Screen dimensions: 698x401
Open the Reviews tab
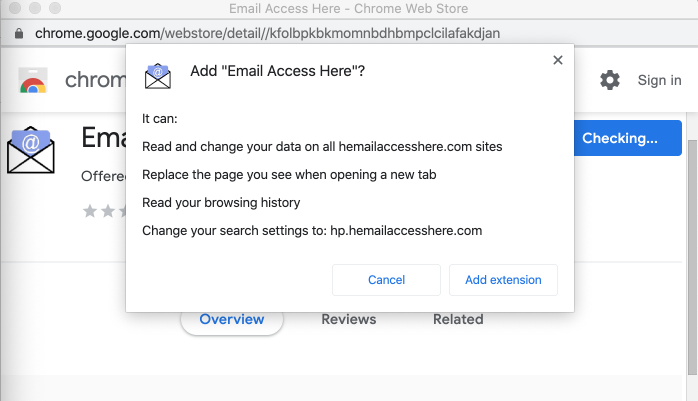tap(349, 320)
